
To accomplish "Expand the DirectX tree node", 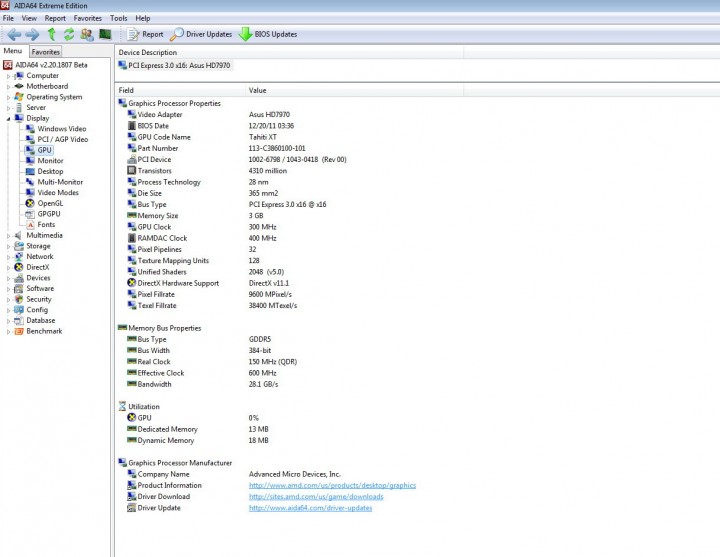I will [8, 267].
